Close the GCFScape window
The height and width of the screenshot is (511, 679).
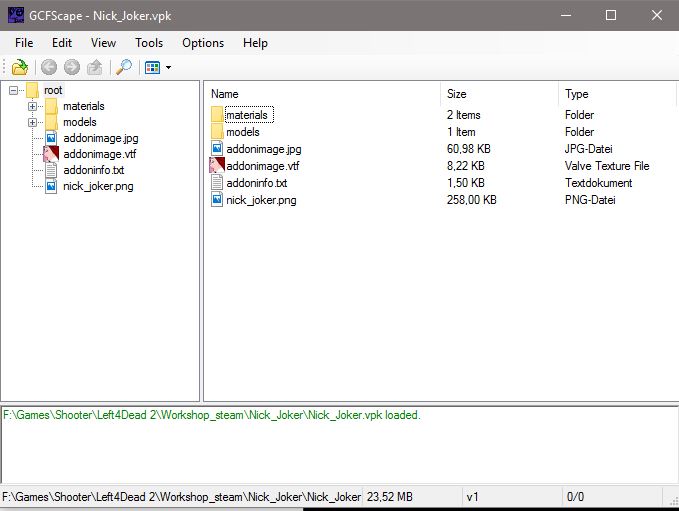[x=656, y=15]
